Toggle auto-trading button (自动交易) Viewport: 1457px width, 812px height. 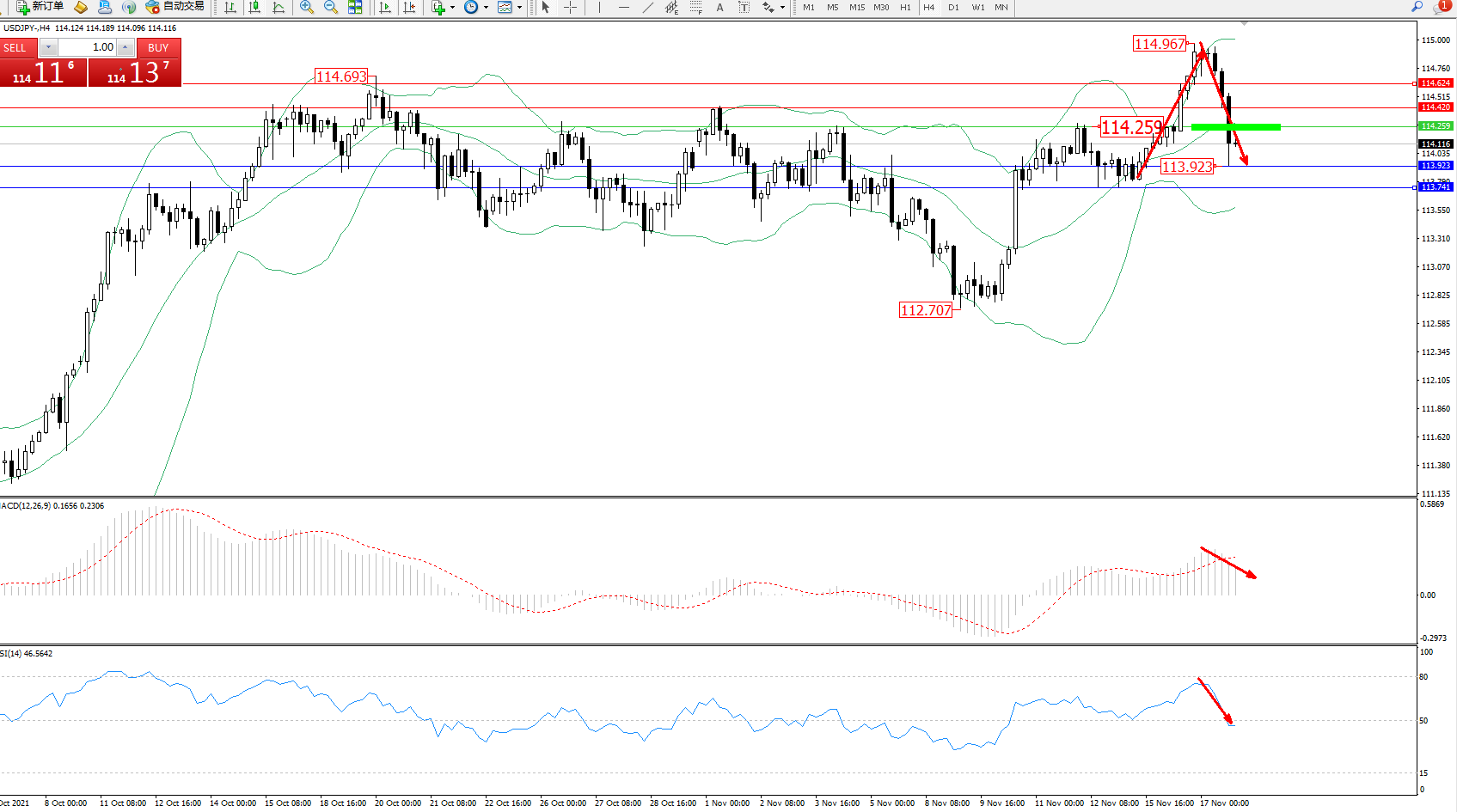pyautogui.click(x=175, y=7)
